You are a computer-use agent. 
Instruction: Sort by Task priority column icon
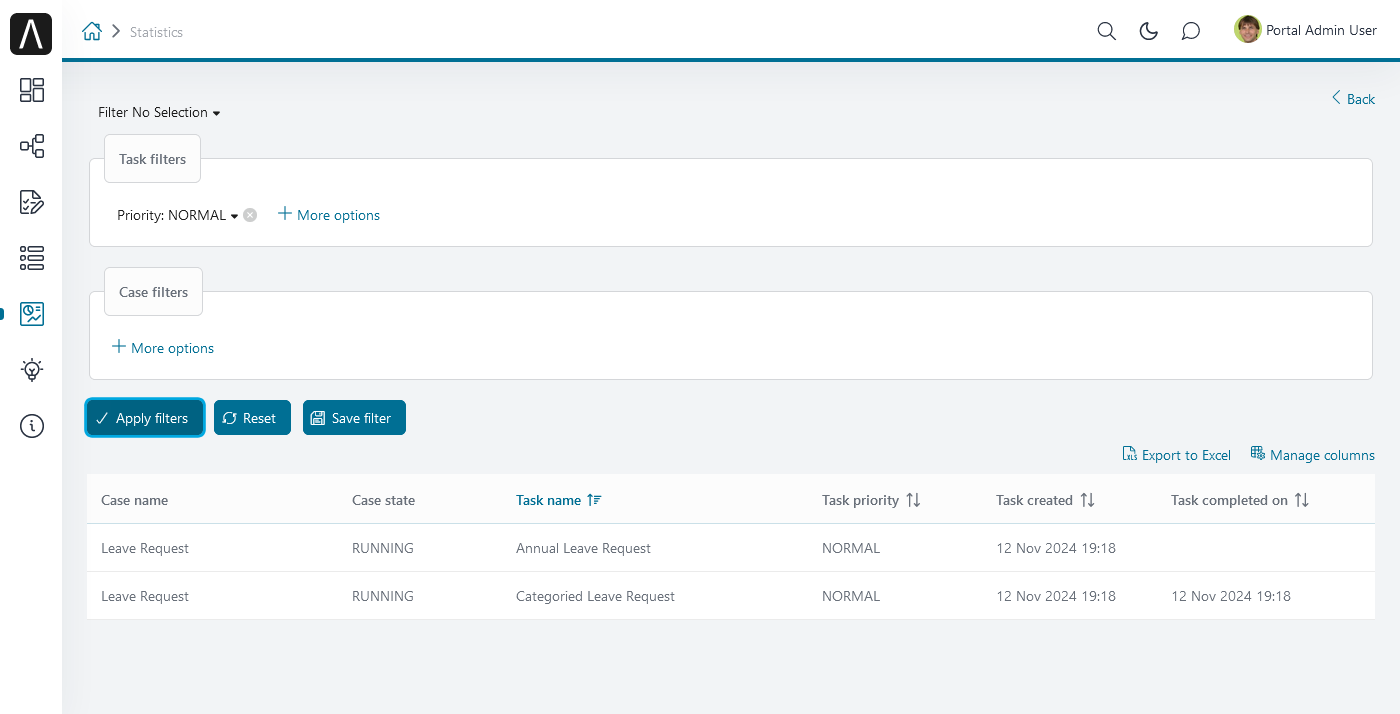click(913, 500)
